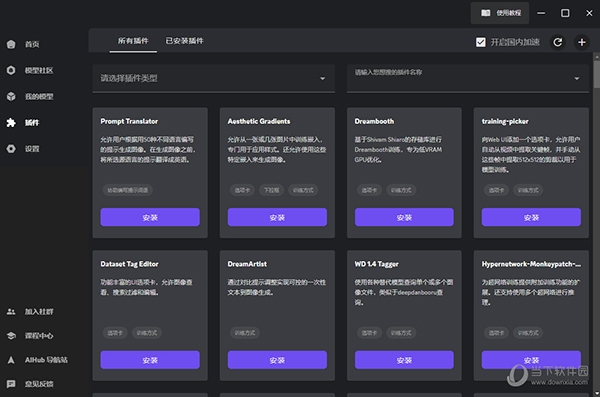Click the AIHub 导航站 arrow icon
Viewport: 600px width, 397px height.
(11, 360)
